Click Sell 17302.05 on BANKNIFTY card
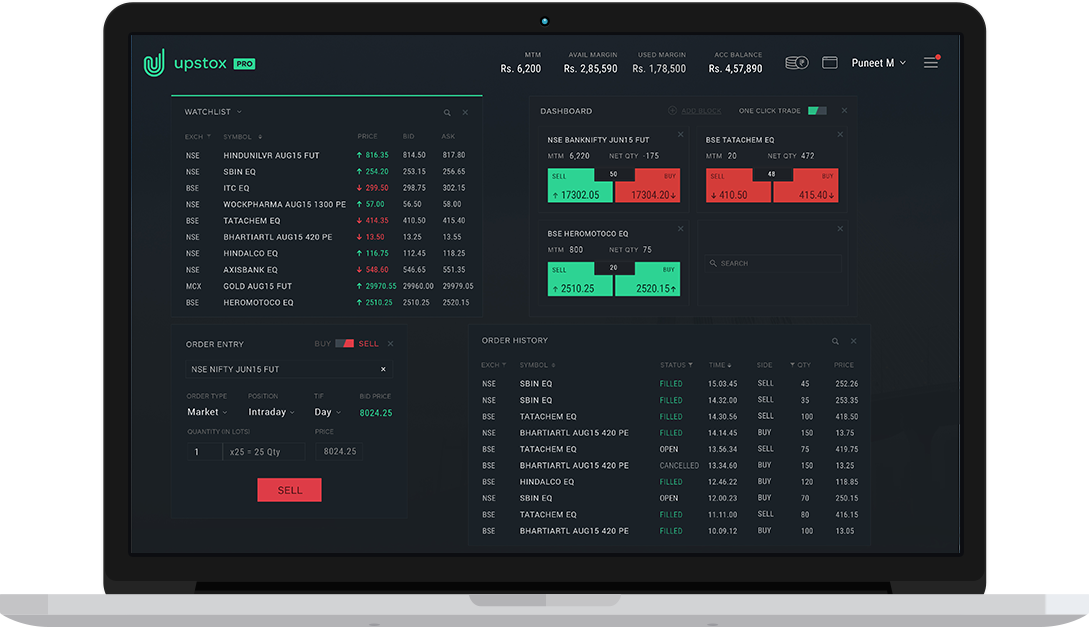 pyautogui.click(x=579, y=186)
